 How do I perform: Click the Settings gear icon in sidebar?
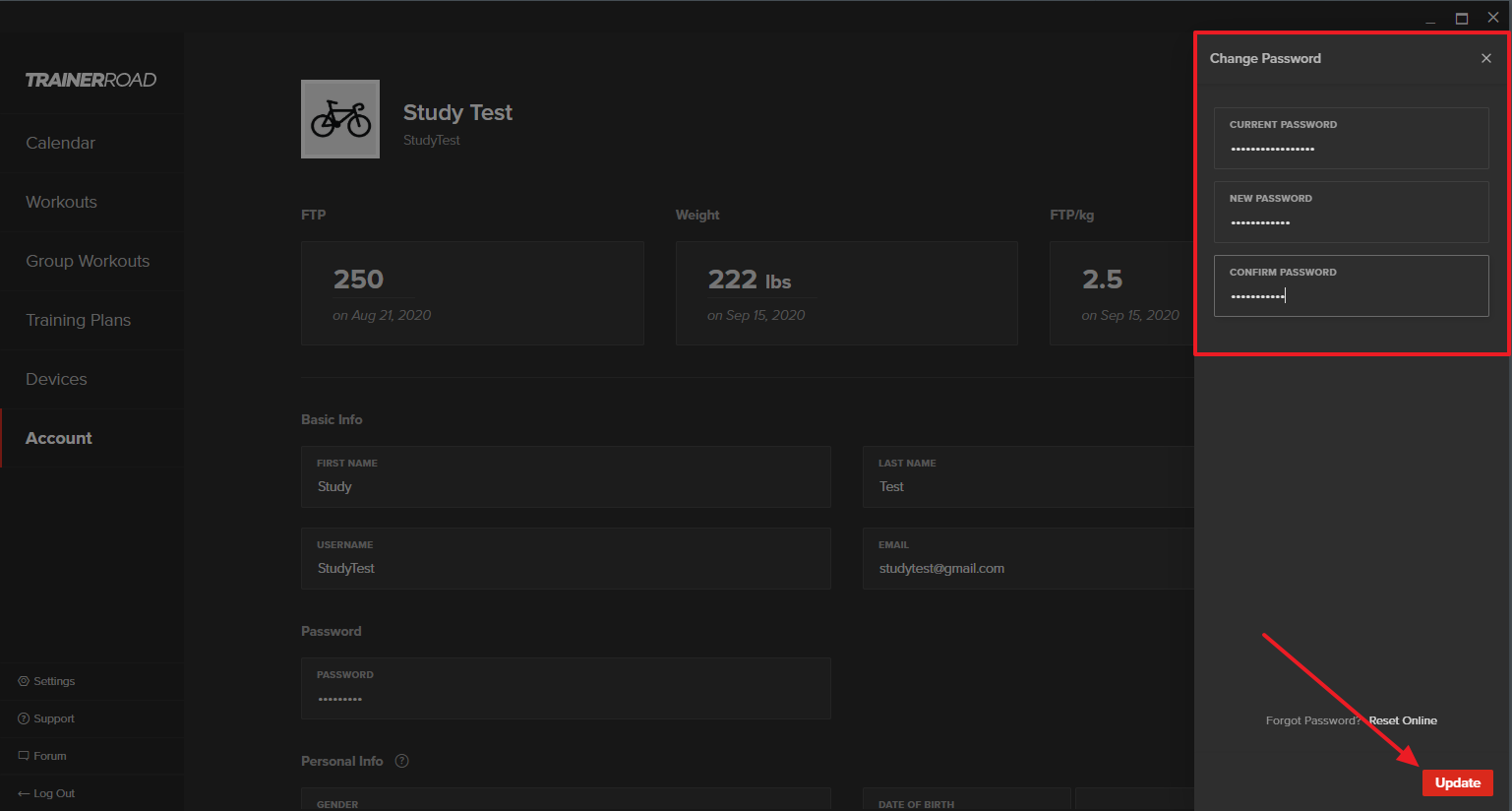[24, 681]
